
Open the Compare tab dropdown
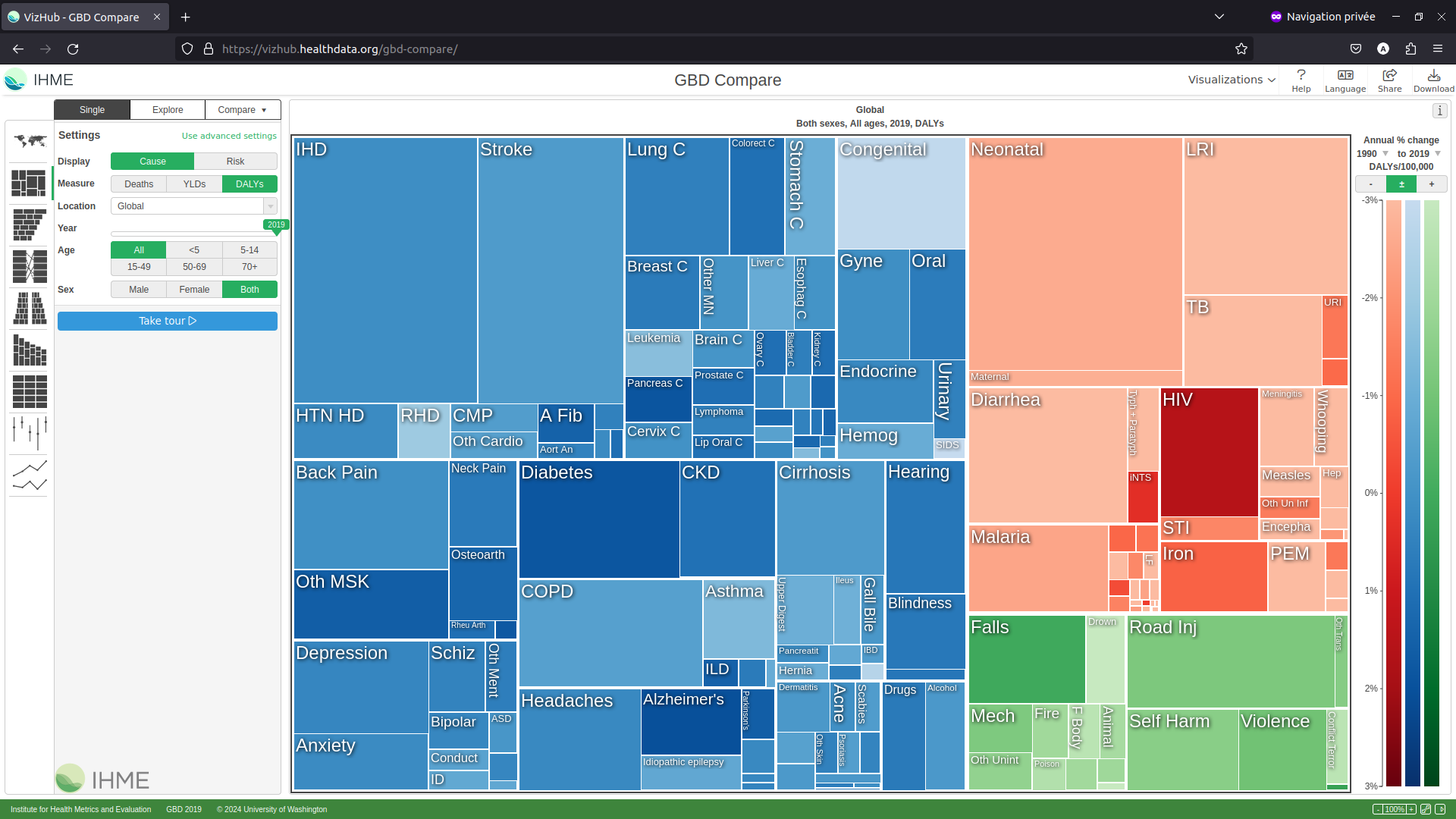pyautogui.click(x=243, y=110)
